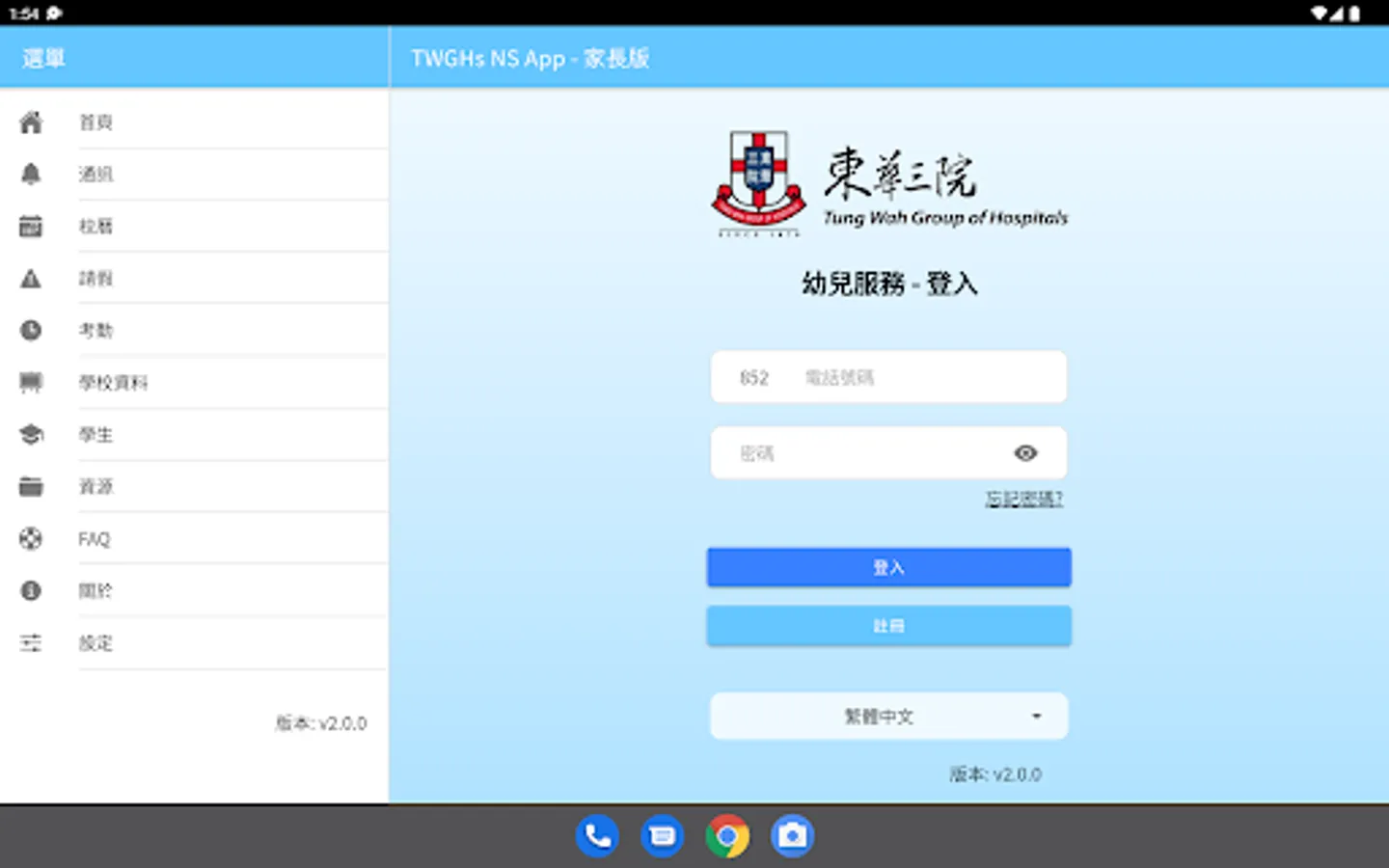Open the 校曆 calendar icon
This screenshot has height=868, width=1389.
[x=31, y=227]
